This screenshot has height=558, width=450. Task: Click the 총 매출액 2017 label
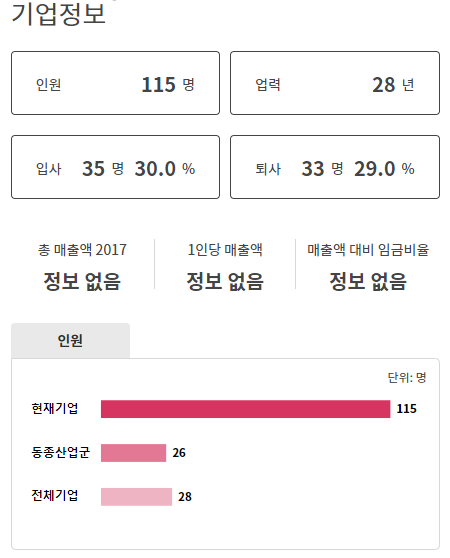coord(82,250)
